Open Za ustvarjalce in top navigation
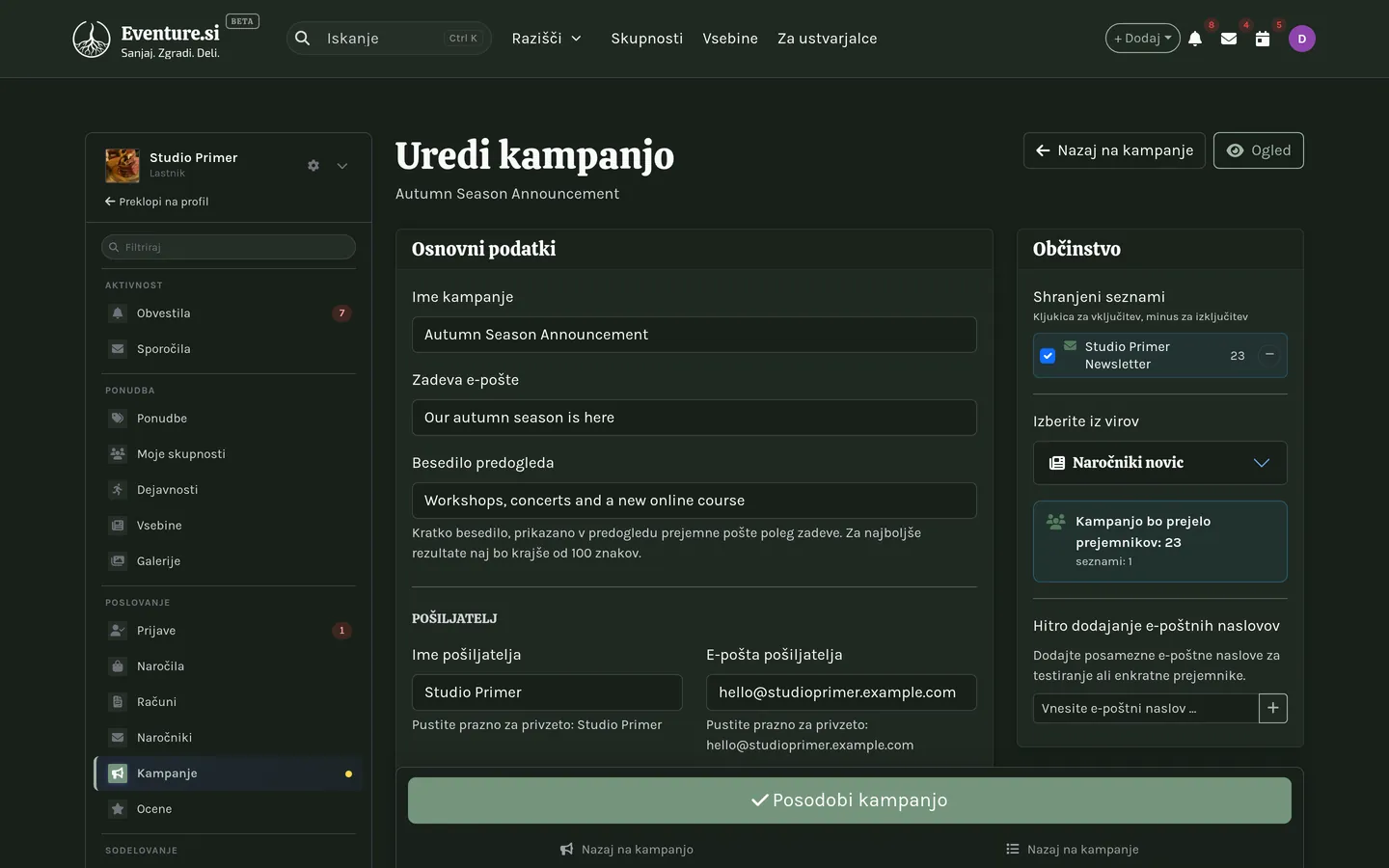Screen dimensions: 1389x868 click(x=828, y=39)
